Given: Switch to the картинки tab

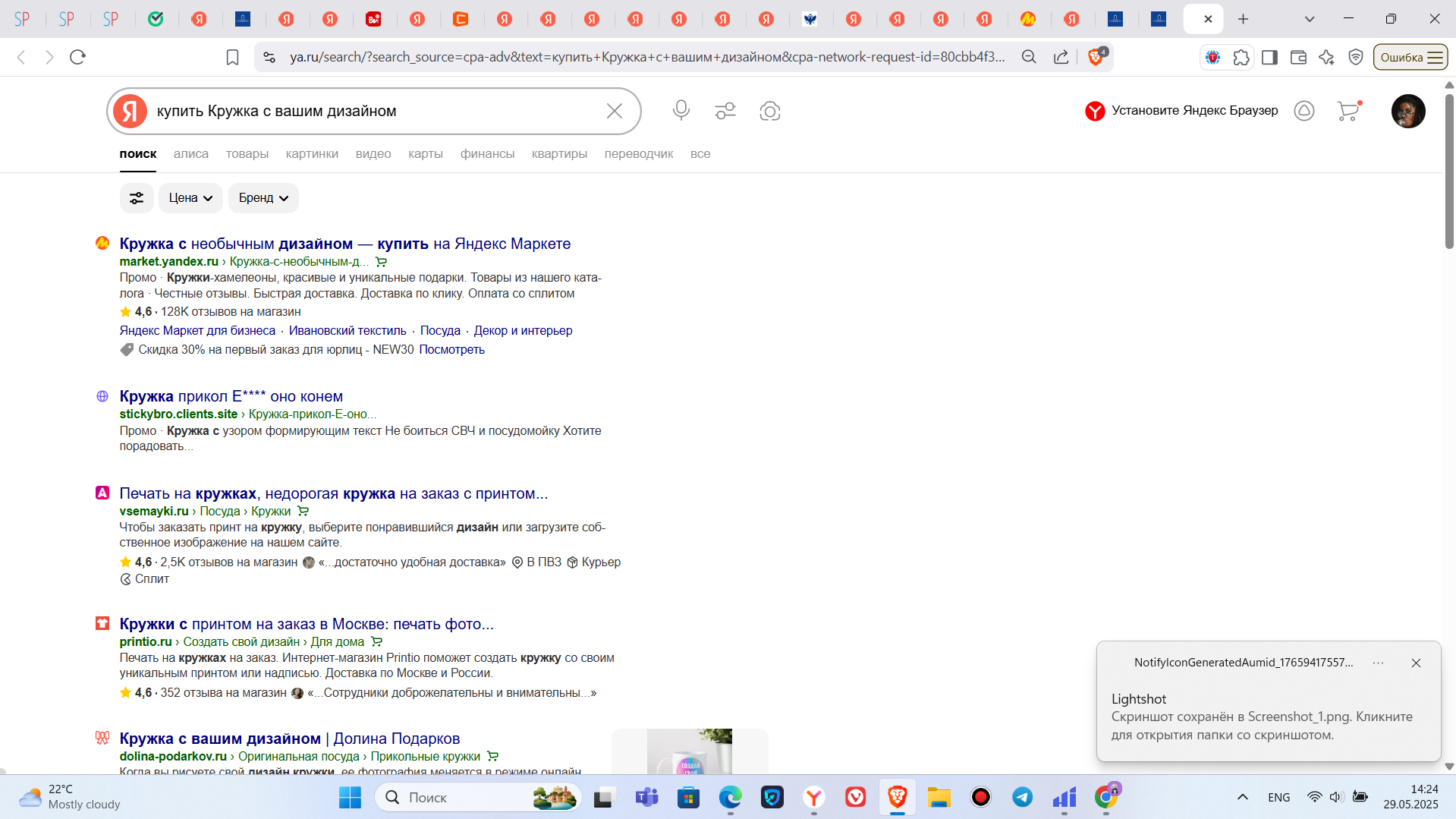Looking at the screenshot, I should [312, 153].
